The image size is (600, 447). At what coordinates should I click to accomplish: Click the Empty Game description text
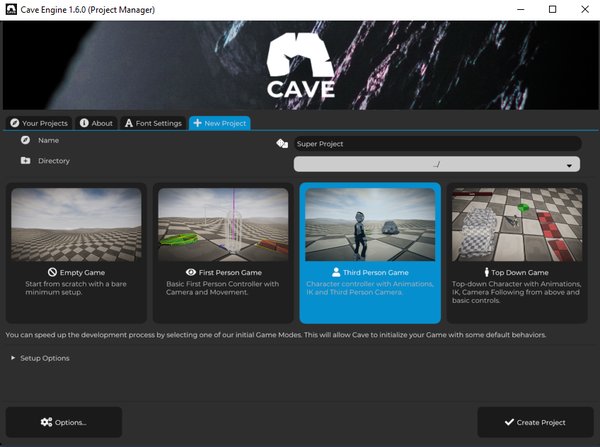pos(76,288)
